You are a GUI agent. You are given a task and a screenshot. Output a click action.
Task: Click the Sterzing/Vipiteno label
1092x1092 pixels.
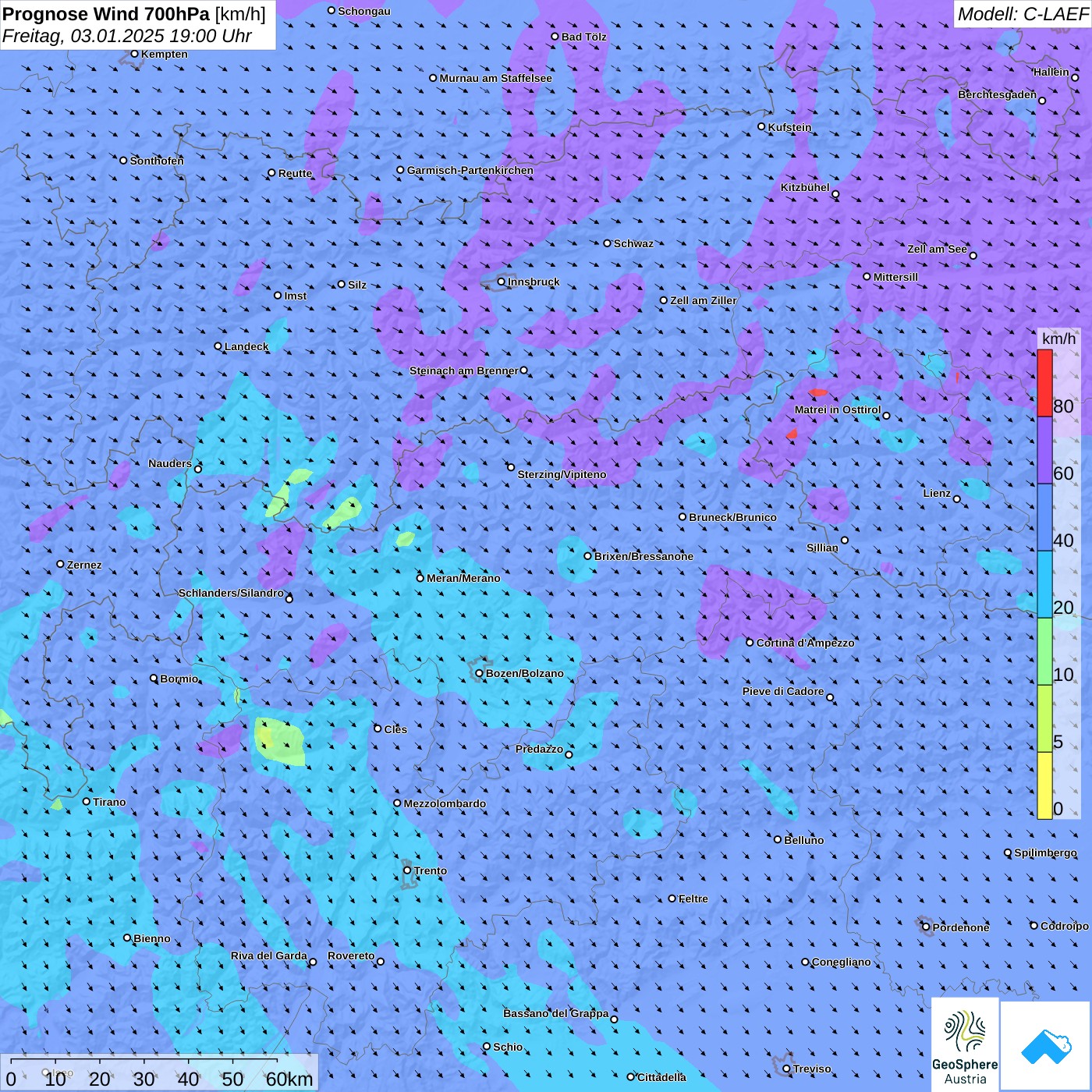click(562, 474)
